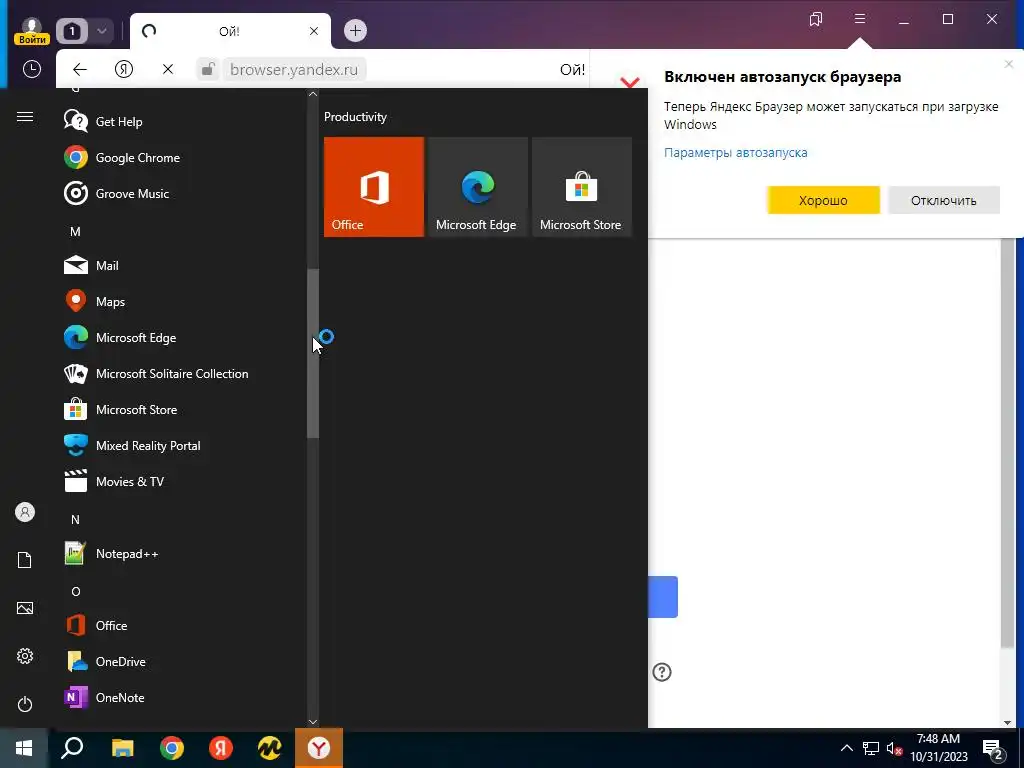Open the bookmarks icon in the title bar
Viewport: 1024px width, 768px height.
(x=816, y=19)
